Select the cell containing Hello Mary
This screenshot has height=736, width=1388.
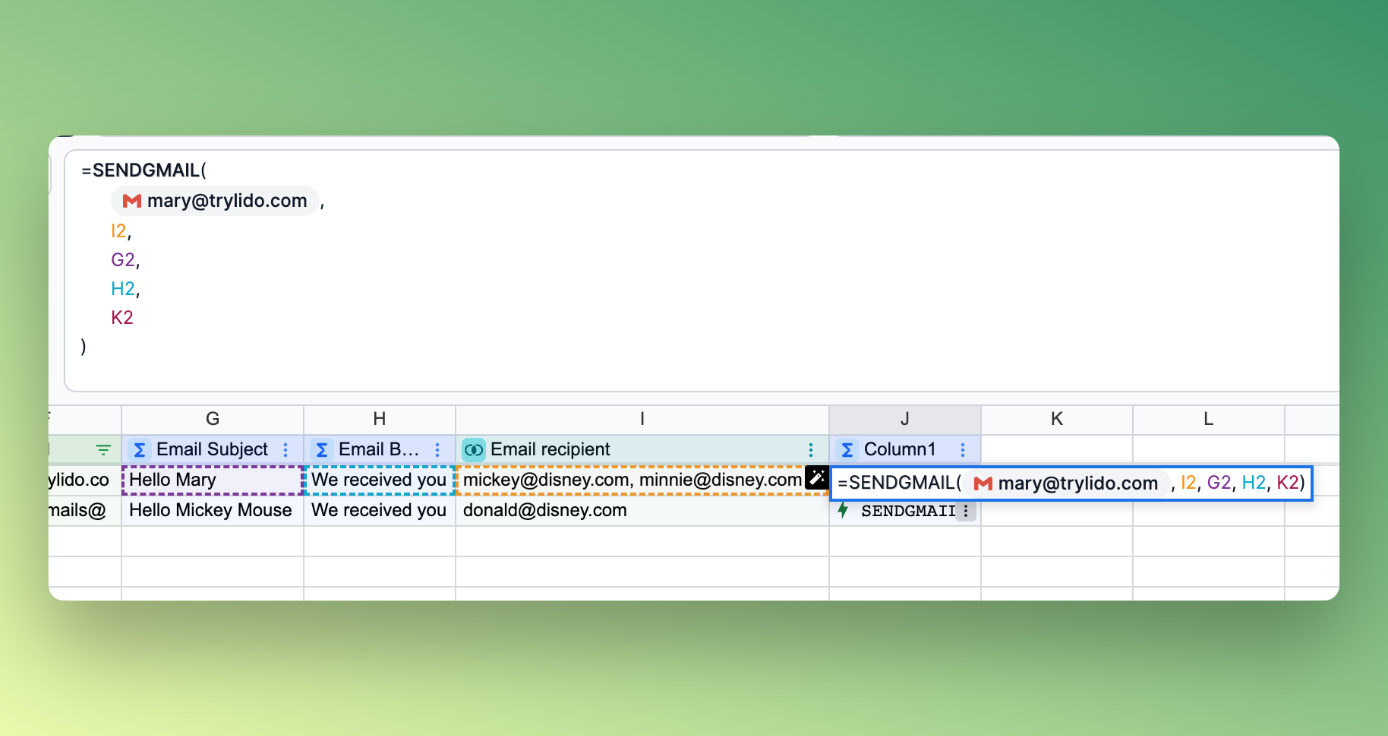212,480
